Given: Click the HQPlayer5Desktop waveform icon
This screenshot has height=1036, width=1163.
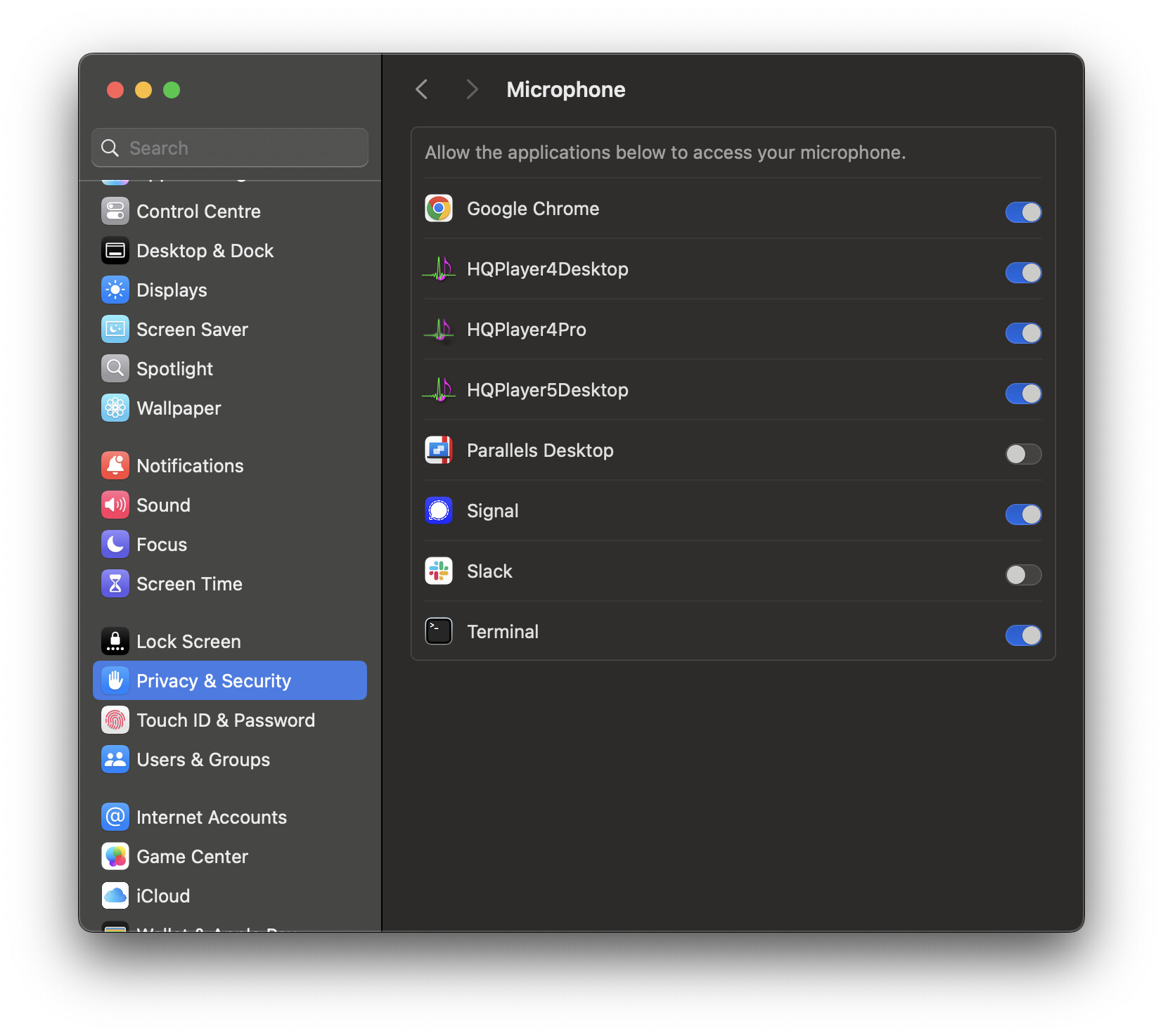Looking at the screenshot, I should click(x=439, y=390).
